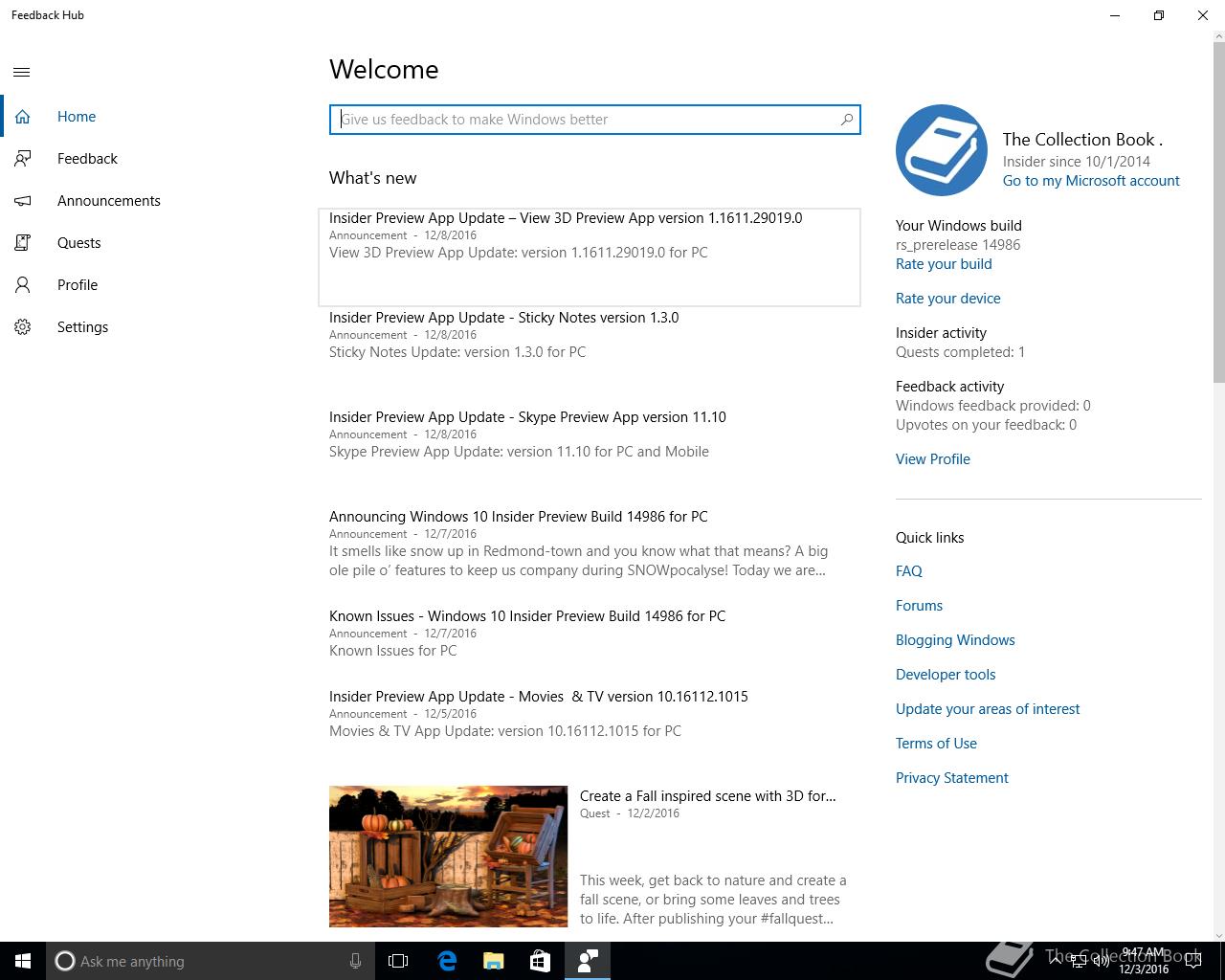Click 'Windows feedback provided: 0' text

(993, 406)
